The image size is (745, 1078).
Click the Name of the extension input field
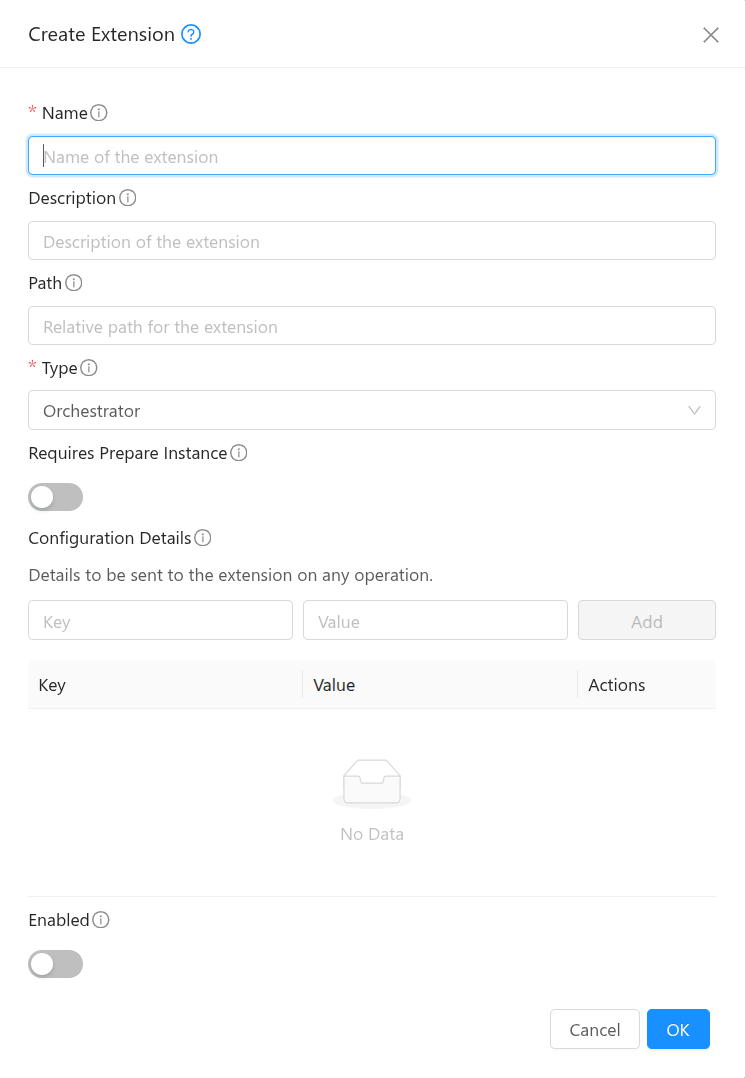(x=372, y=156)
